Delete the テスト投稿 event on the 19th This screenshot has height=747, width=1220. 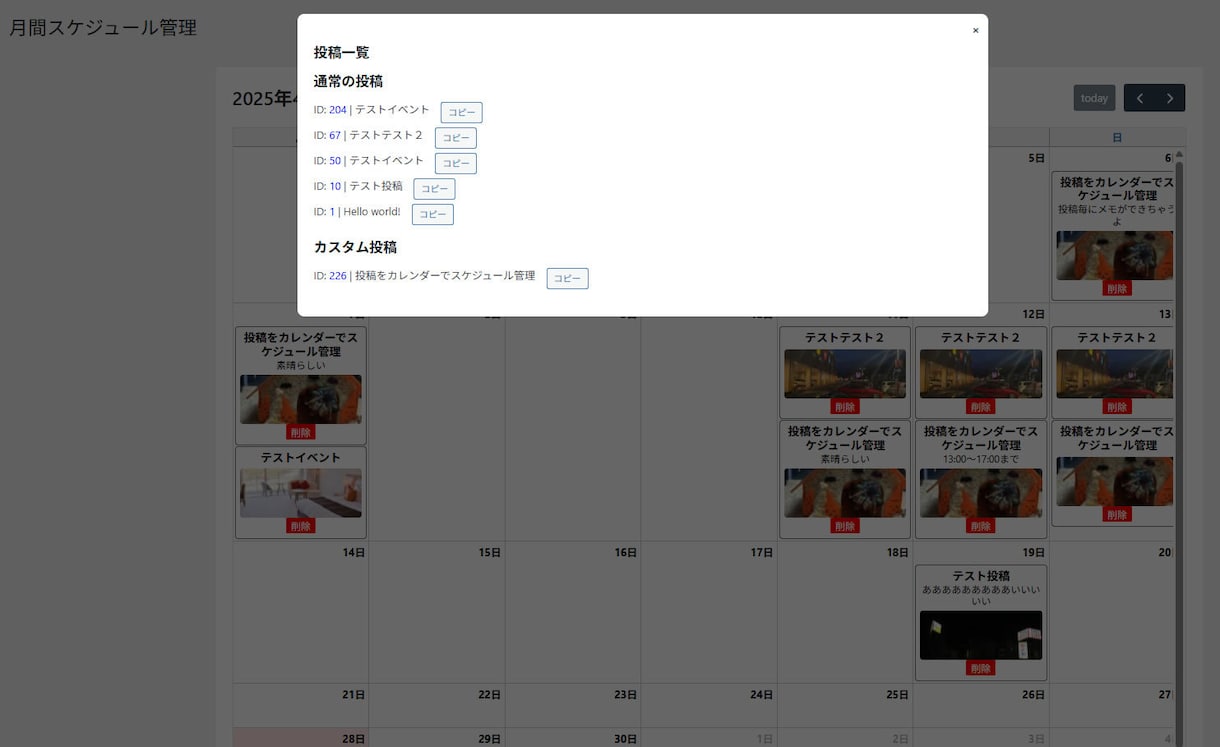click(980, 668)
